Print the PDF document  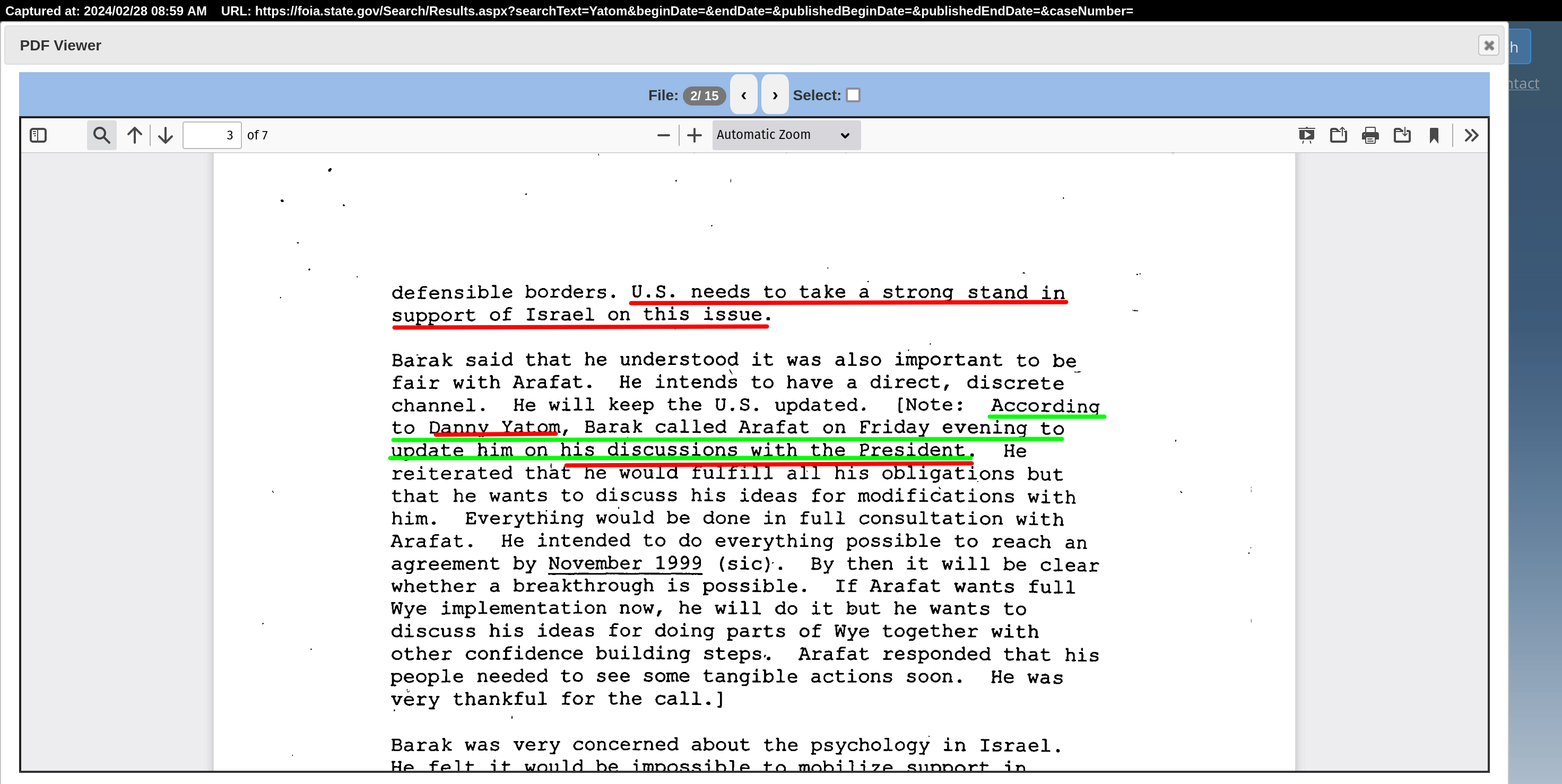[x=1370, y=135]
